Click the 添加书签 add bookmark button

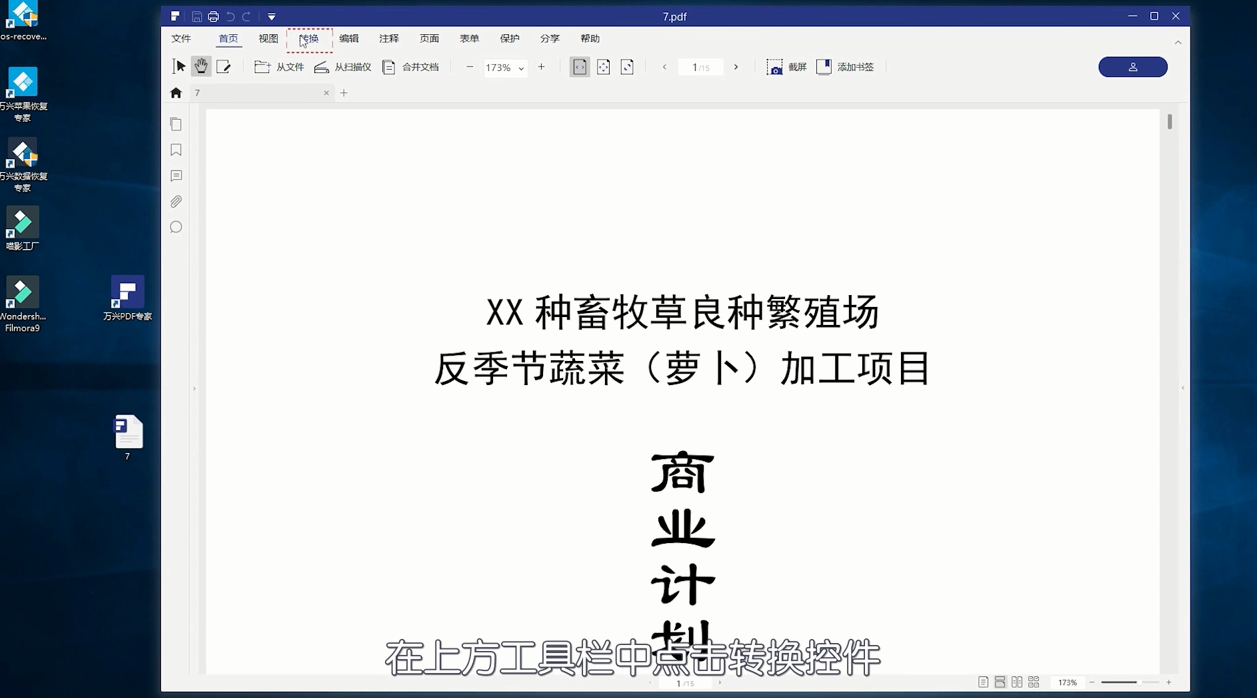click(x=845, y=66)
